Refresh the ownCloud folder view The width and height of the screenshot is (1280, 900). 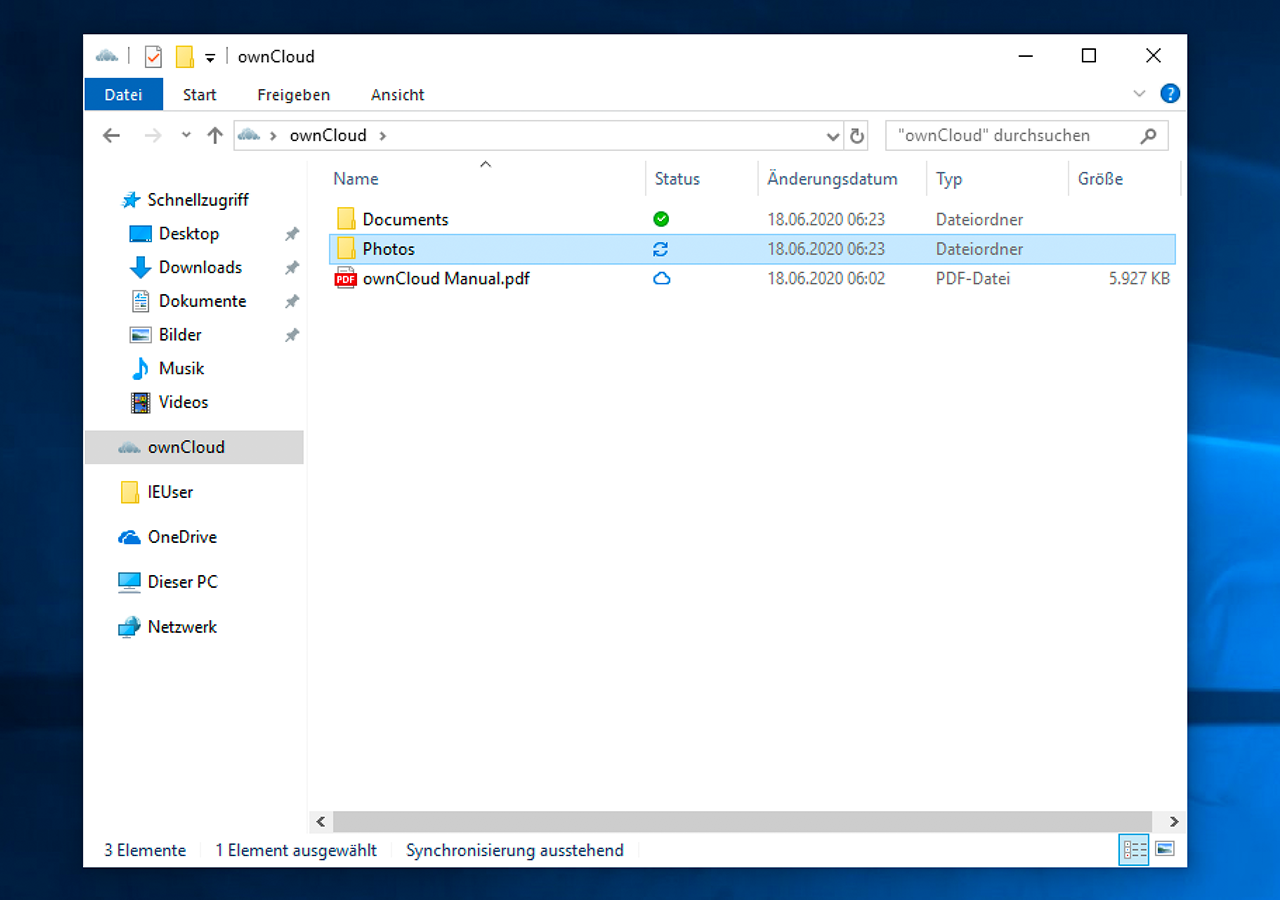pyautogui.click(x=856, y=135)
